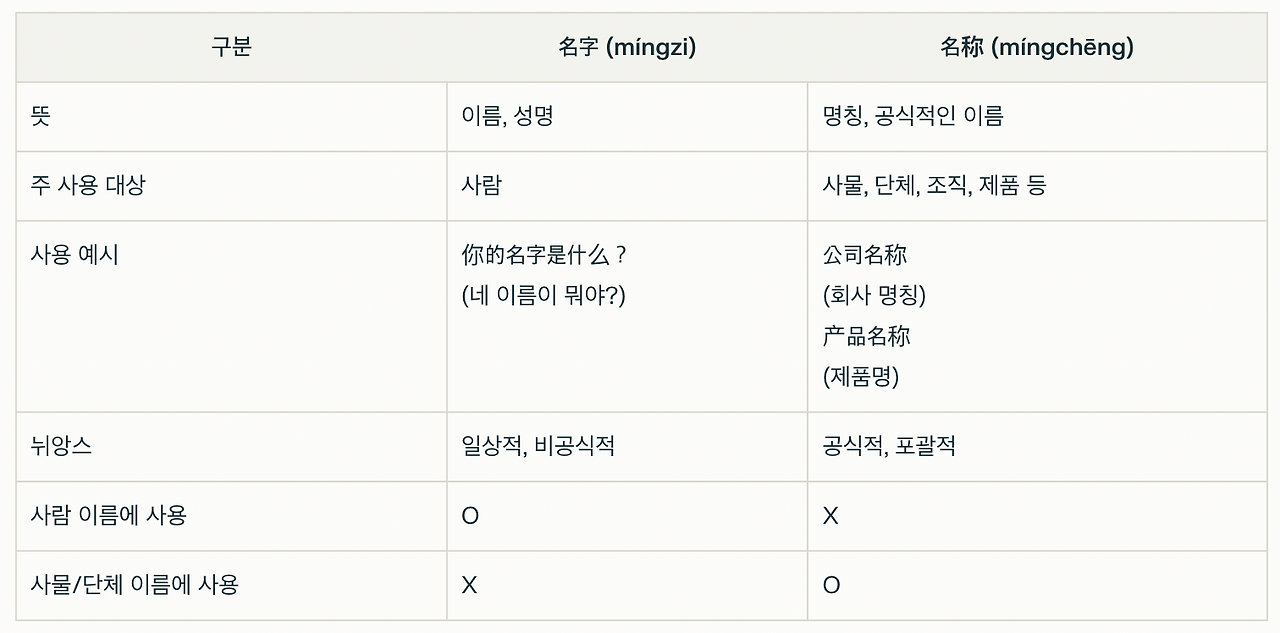Select the 뉘앙스 row label
This screenshot has width=1280, height=633.
pyautogui.click(x=61, y=446)
